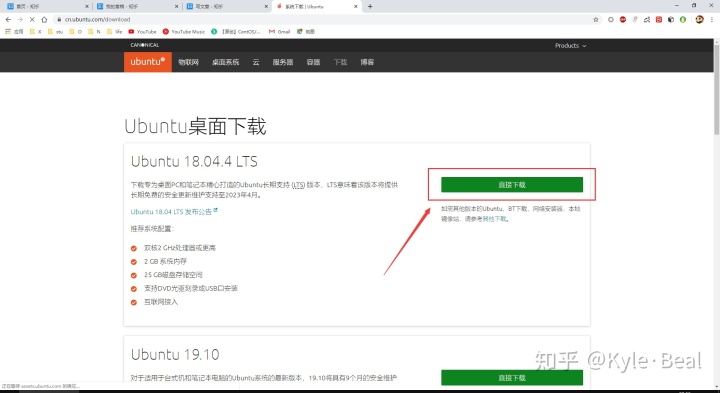The width and height of the screenshot is (720, 393).
Task: Click the 'Ubuntu 19.10' heading
Action: (175, 354)
